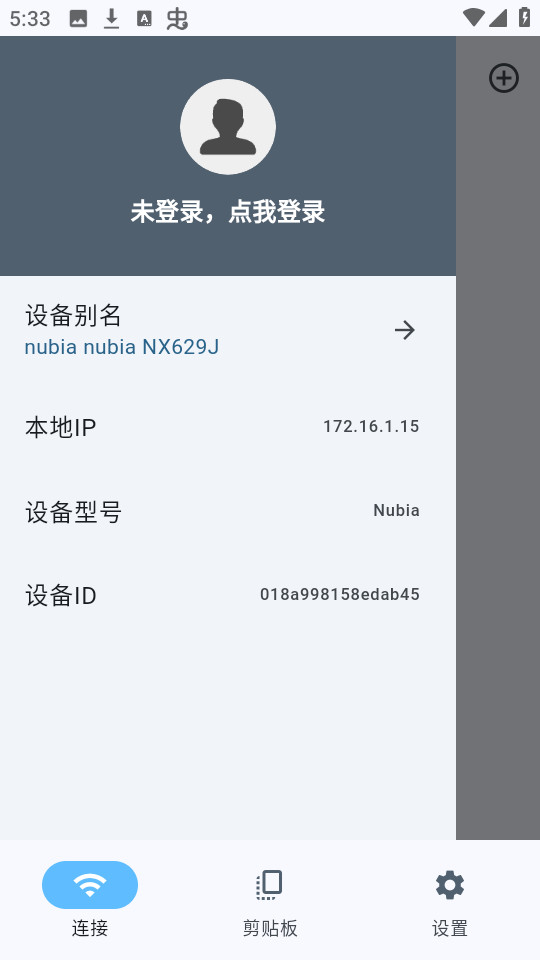This screenshot has width=540, height=960.
Task: Select the 本地IP row
Action: pos(228,427)
